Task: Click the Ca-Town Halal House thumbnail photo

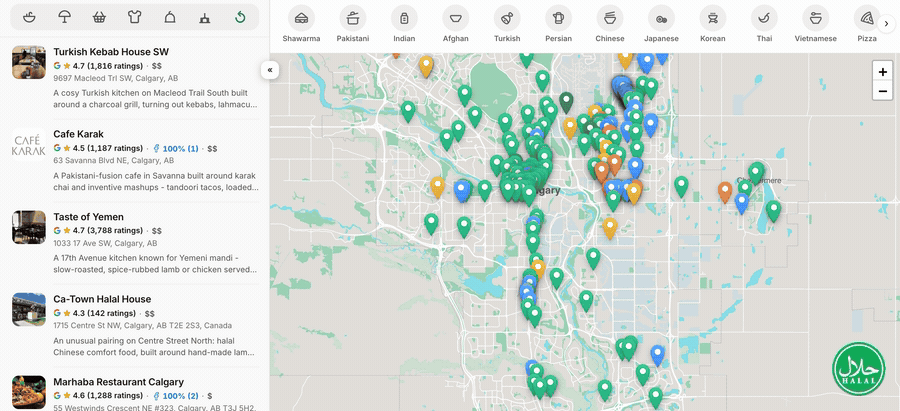Action: [29, 310]
